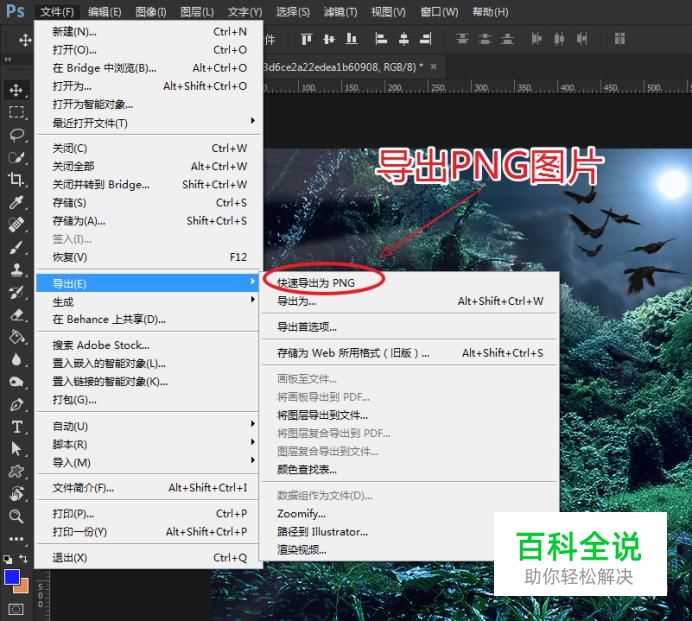Viewport: 692px width, 621px height.
Task: Align right edges in options bar
Action: coord(426,39)
